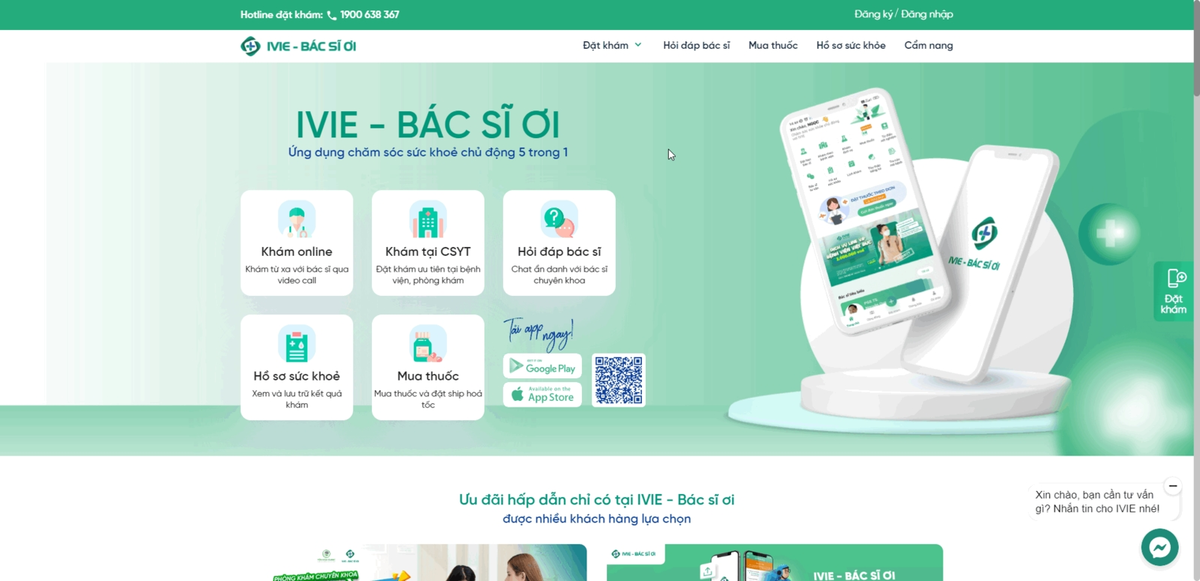Minimize the IVIE chat greeting popup
The height and width of the screenshot is (581, 1200).
click(1173, 486)
